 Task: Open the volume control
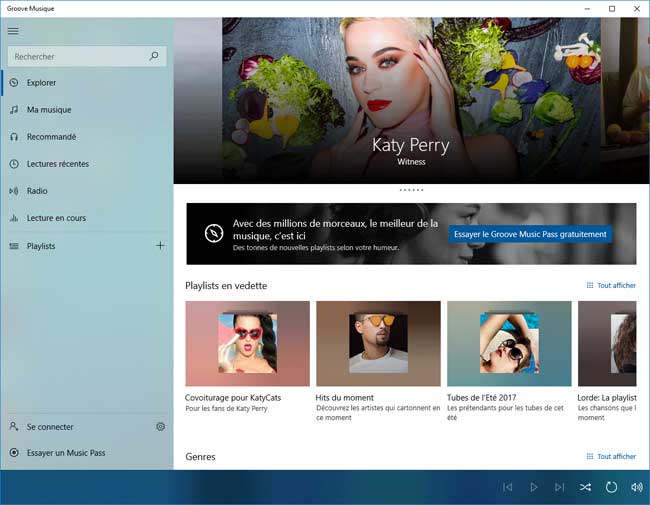coord(637,487)
